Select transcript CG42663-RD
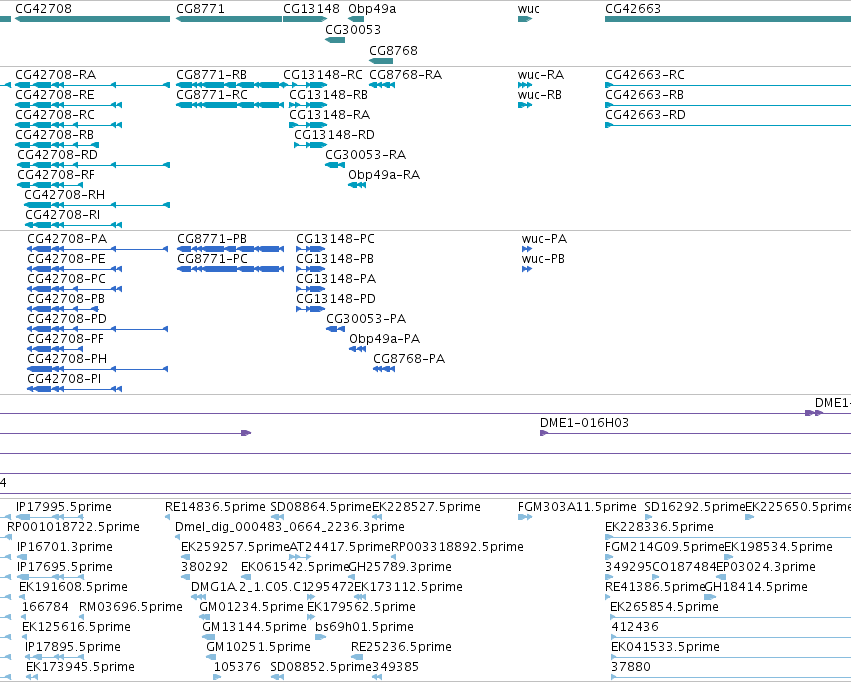This screenshot has width=851, height=682. tap(645, 115)
